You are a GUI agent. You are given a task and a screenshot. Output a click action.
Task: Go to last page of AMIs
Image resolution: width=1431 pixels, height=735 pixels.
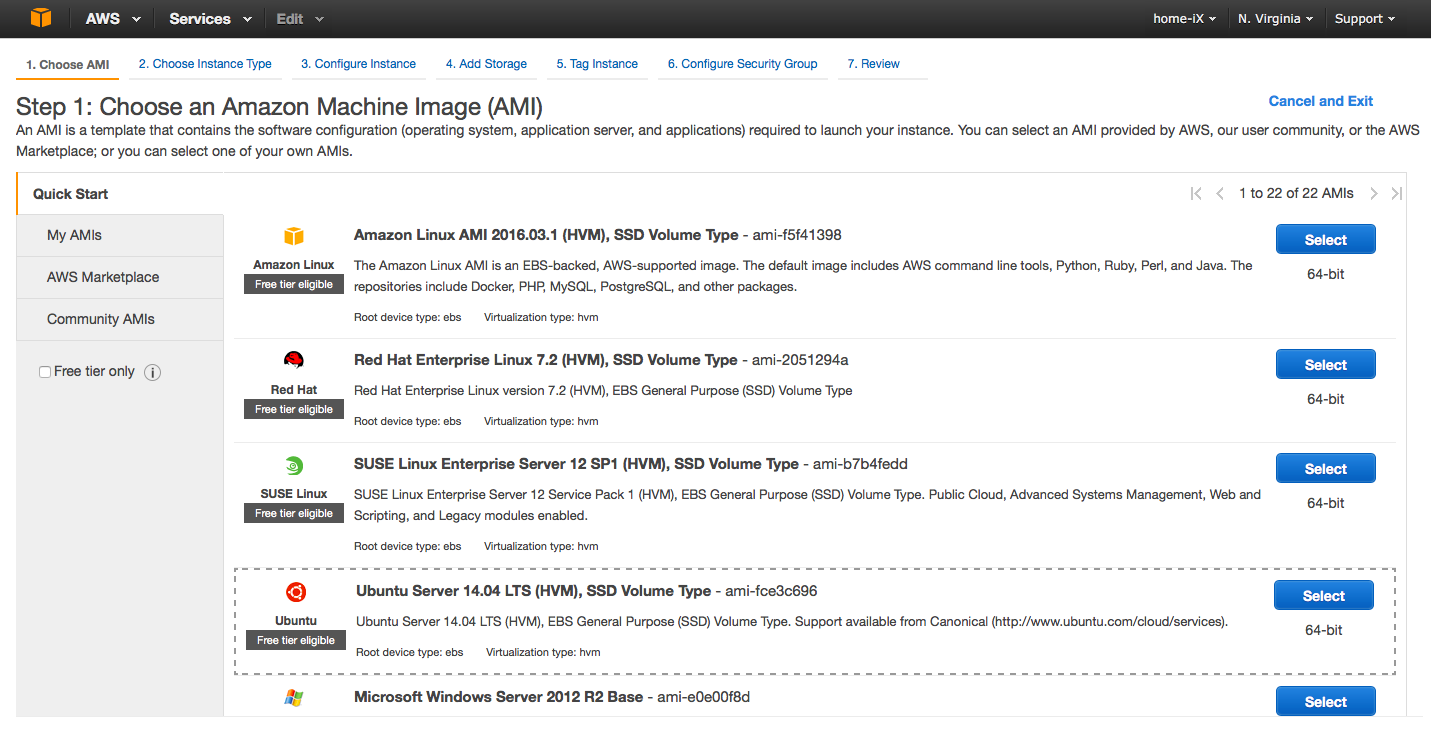(1397, 194)
